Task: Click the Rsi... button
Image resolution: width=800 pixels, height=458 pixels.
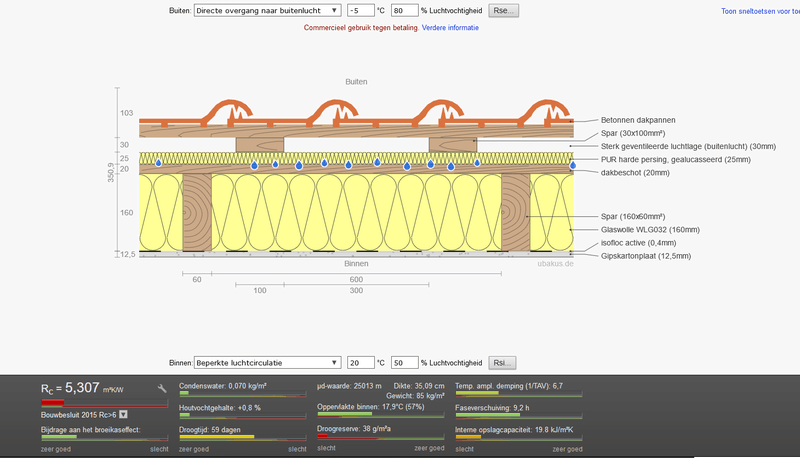Action: pos(502,363)
